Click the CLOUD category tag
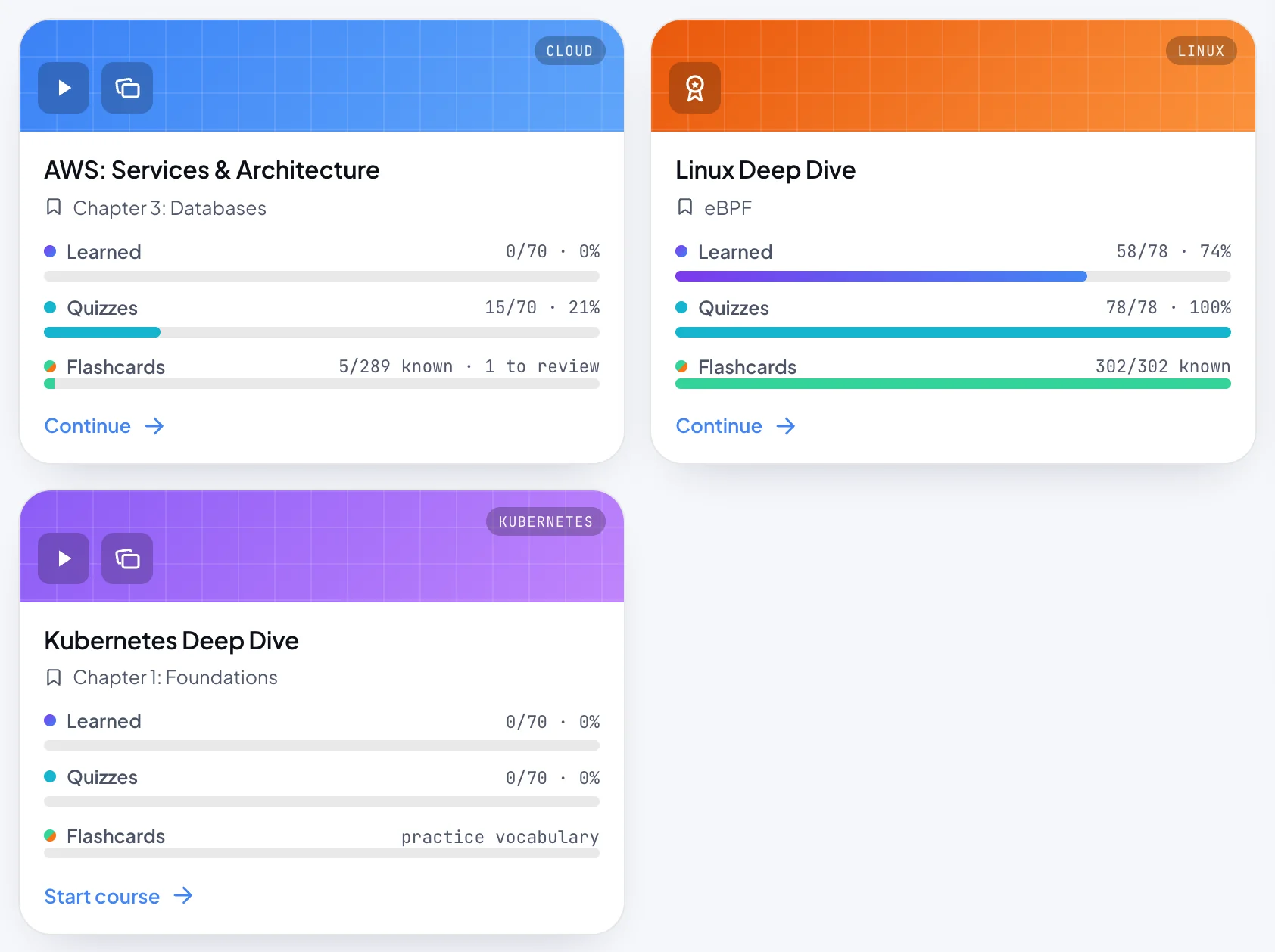 [569, 51]
